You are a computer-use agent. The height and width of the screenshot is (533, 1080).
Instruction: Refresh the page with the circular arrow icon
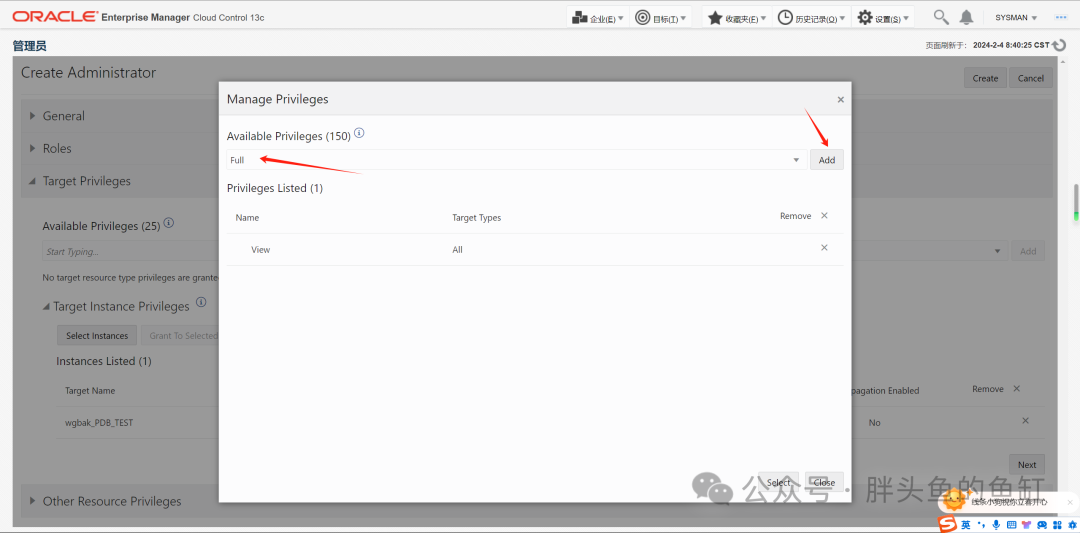pos(1059,45)
